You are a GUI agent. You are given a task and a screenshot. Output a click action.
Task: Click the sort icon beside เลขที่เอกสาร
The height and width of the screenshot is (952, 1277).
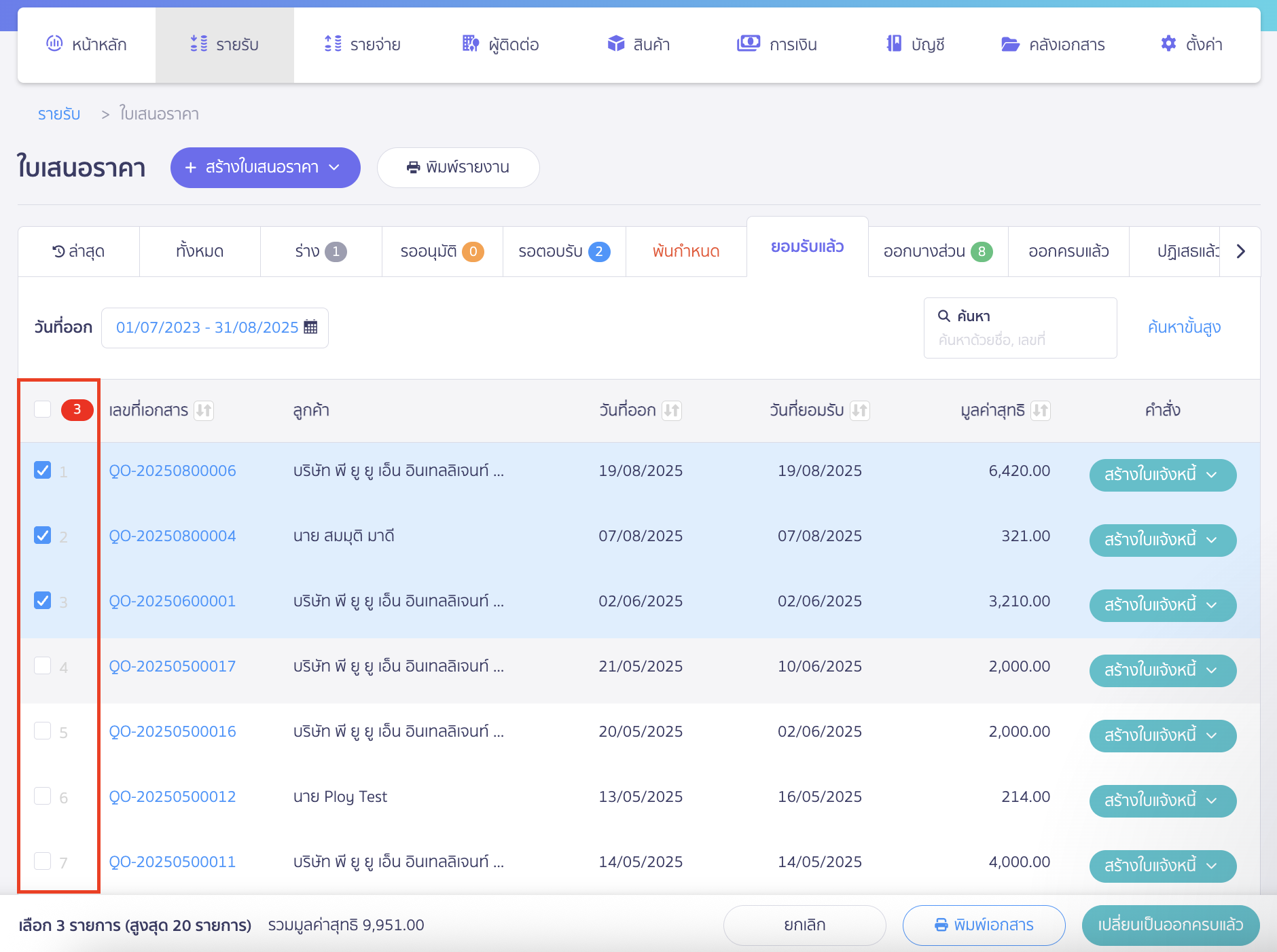click(204, 410)
